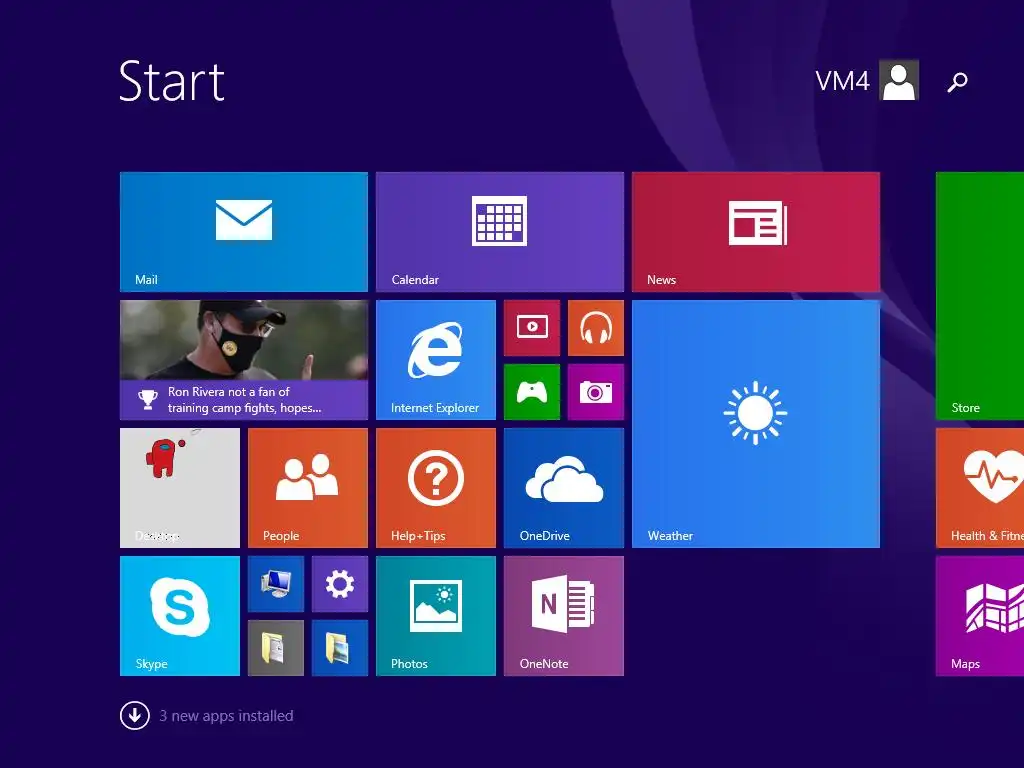The height and width of the screenshot is (768, 1024).
Task: Open the Camera small tile
Action: coord(596,392)
